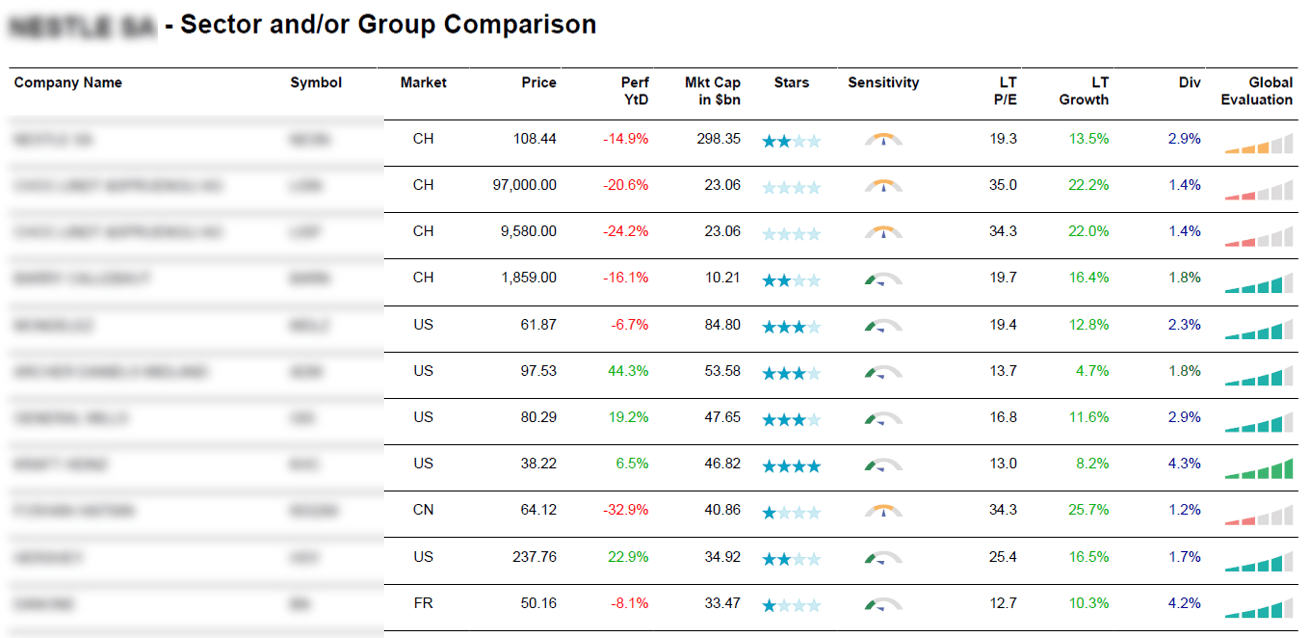The width and height of the screenshot is (1310, 638).
Task: Click the Global Evaluation column header
Action: pyautogui.click(x=1257, y=91)
